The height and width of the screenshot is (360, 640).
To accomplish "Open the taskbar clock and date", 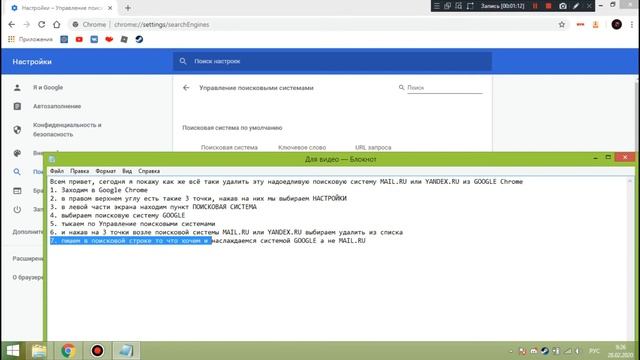I will 620,351.
